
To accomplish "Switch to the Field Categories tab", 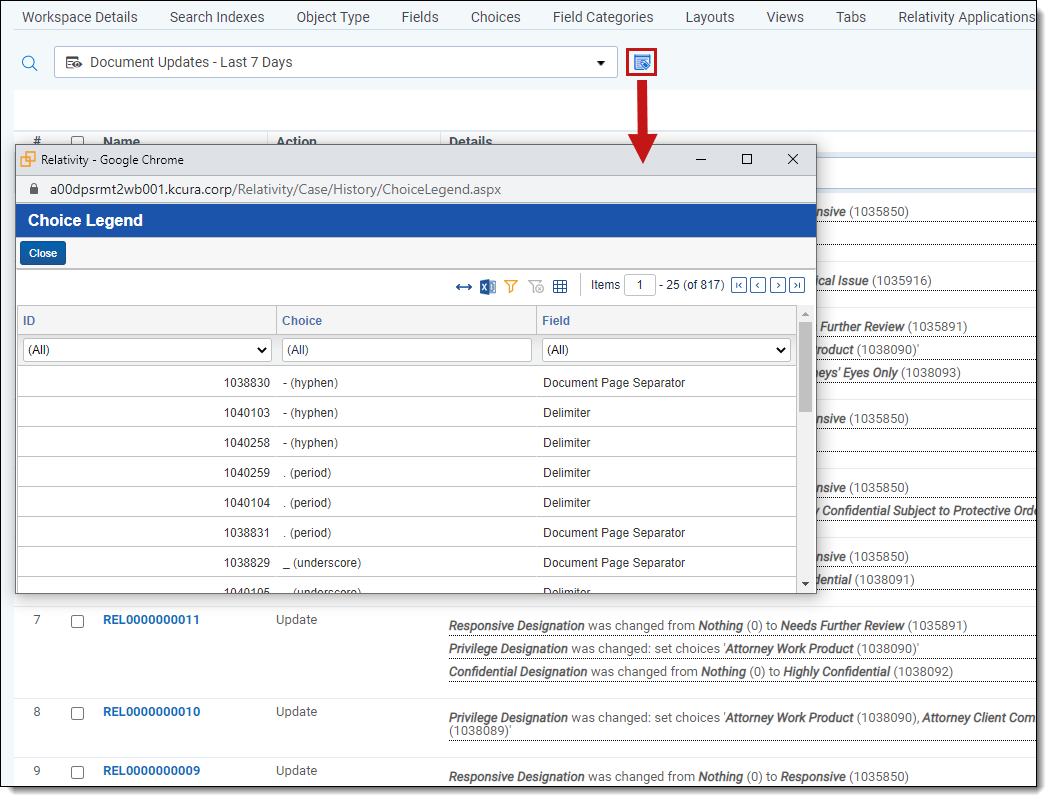I will 603,17.
